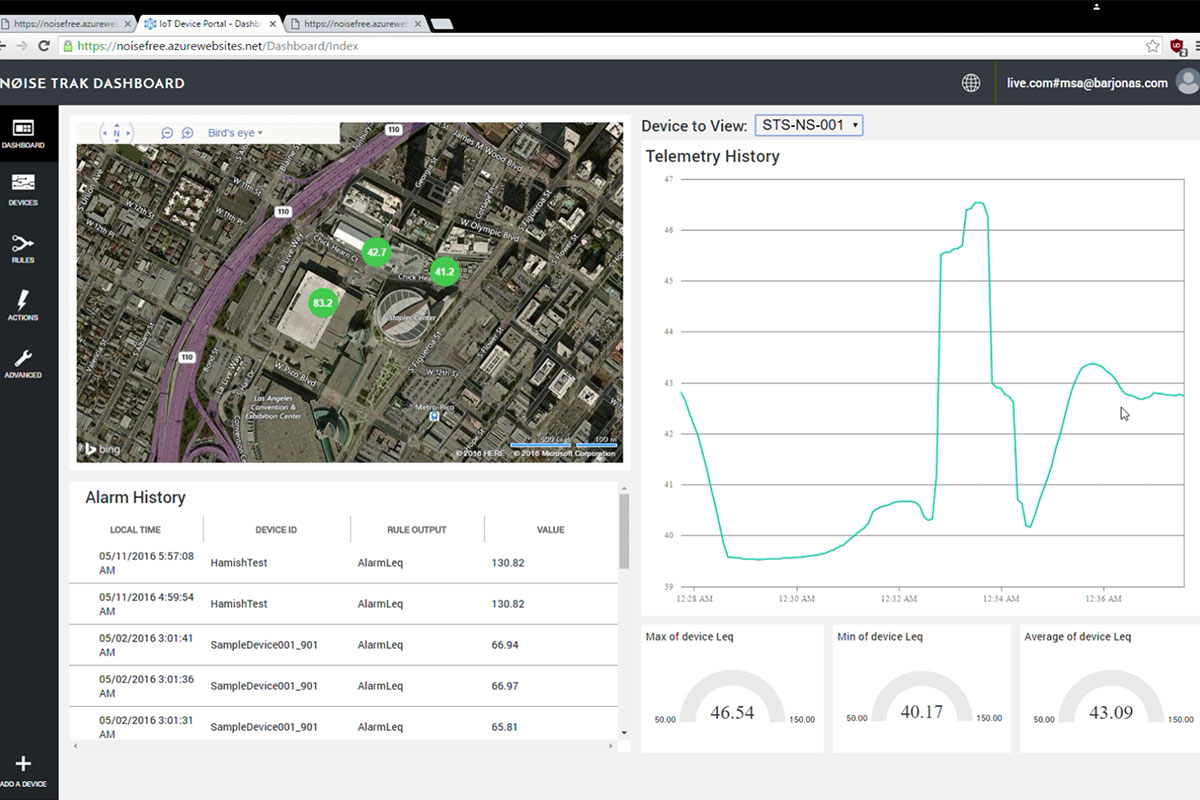Screen dimensions: 1200x800
Task: Click the Noise Trak Dashboard title
Action: [92, 83]
